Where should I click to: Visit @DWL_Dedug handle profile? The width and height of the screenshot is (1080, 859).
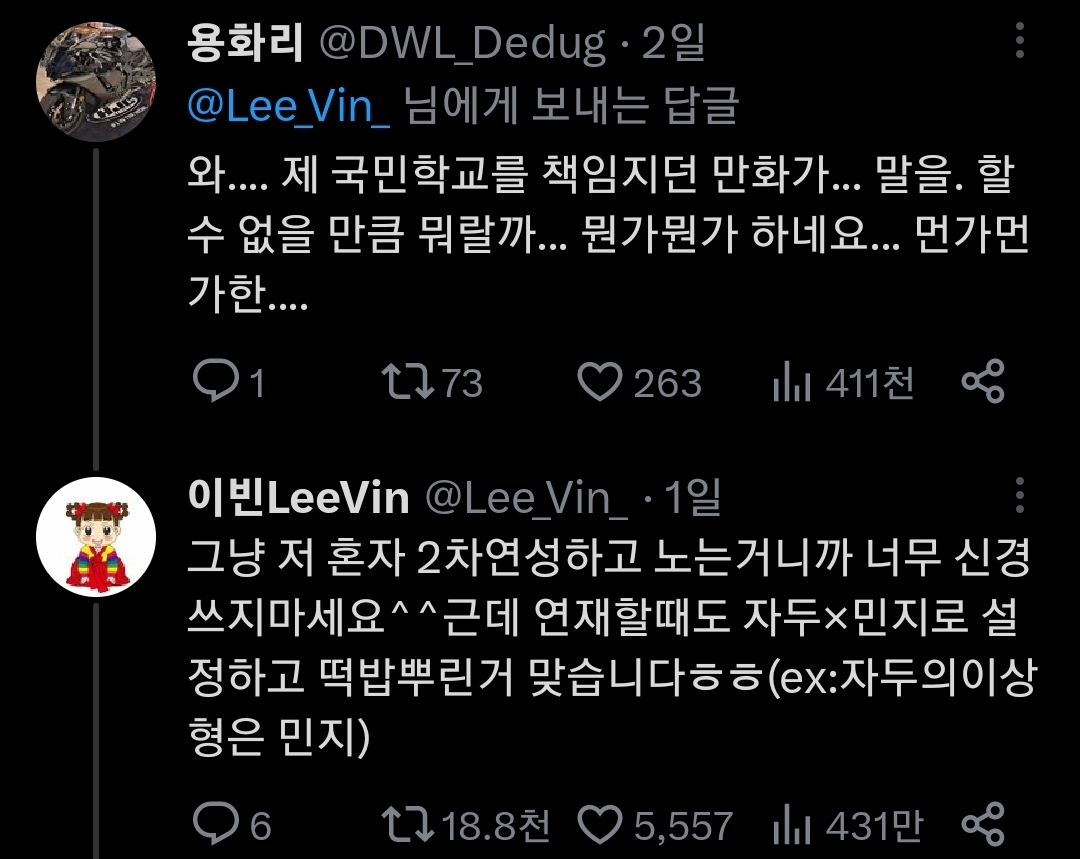click(463, 44)
